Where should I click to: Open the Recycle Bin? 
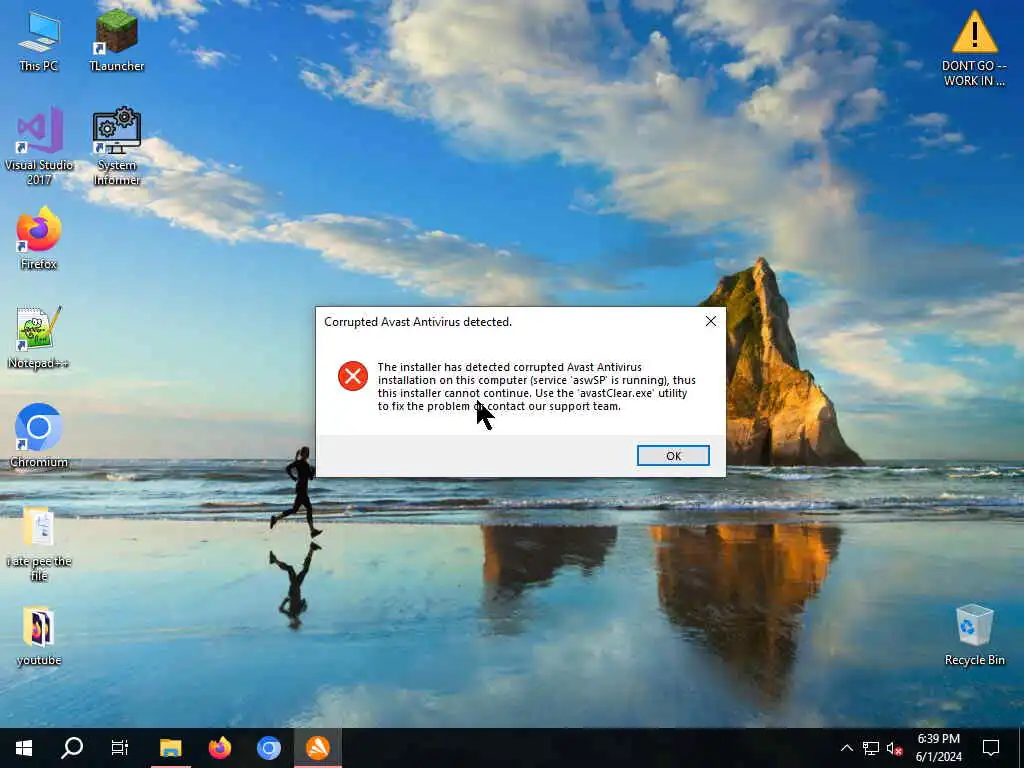pyautogui.click(x=974, y=635)
